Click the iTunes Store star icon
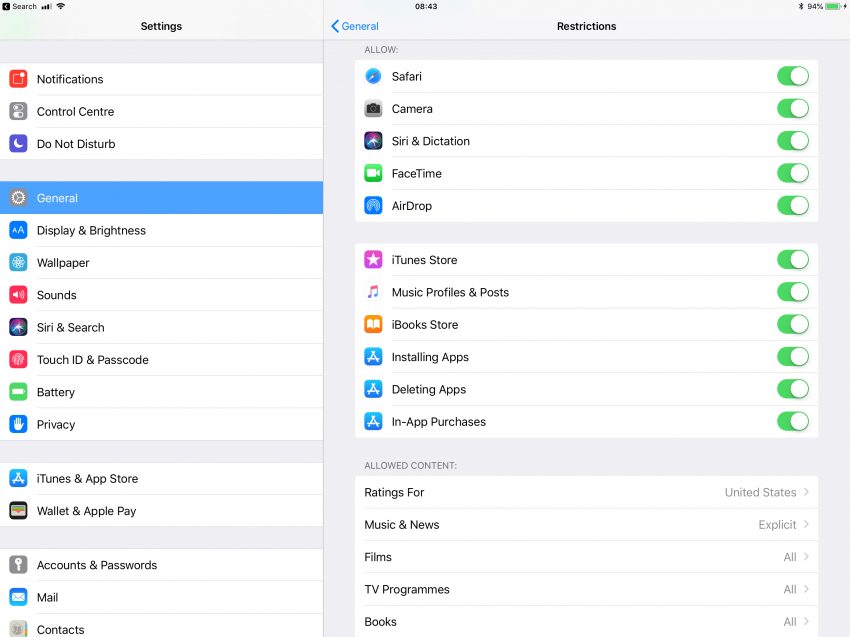The height and width of the screenshot is (637, 850). [372, 259]
